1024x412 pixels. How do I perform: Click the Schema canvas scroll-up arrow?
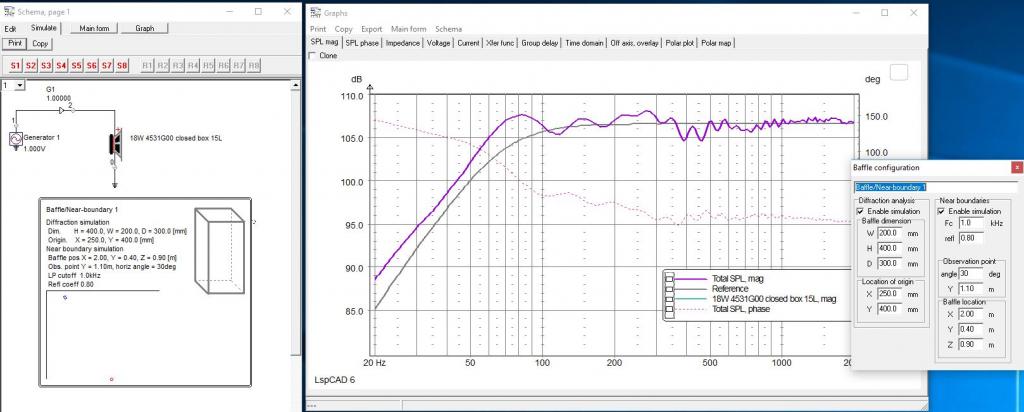[x=297, y=86]
